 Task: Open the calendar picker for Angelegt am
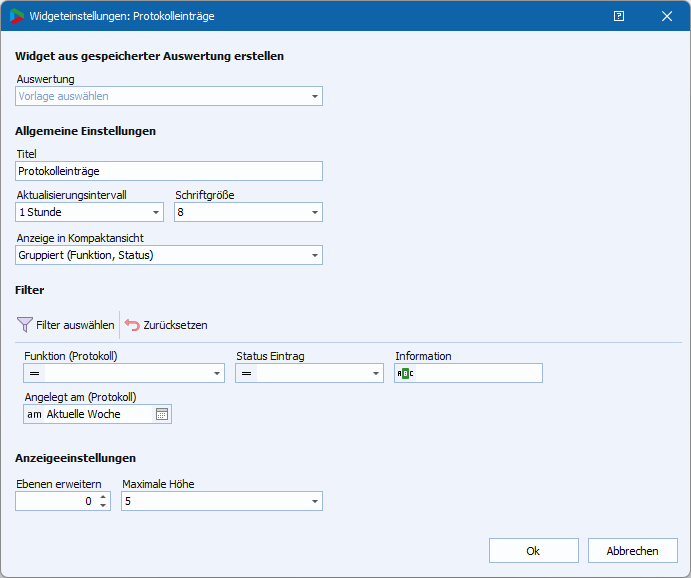[162, 414]
